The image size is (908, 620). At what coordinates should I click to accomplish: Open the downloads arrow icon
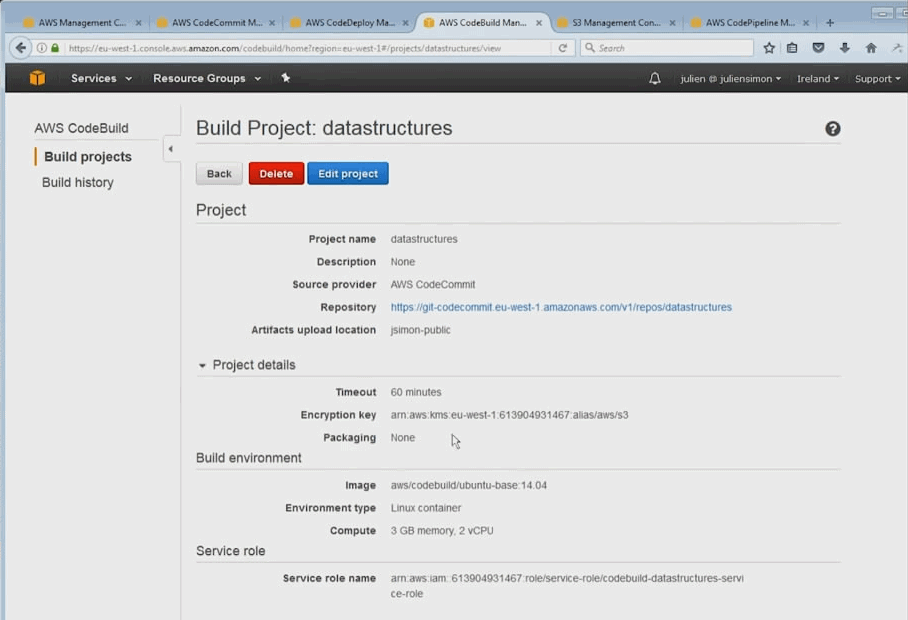point(844,48)
